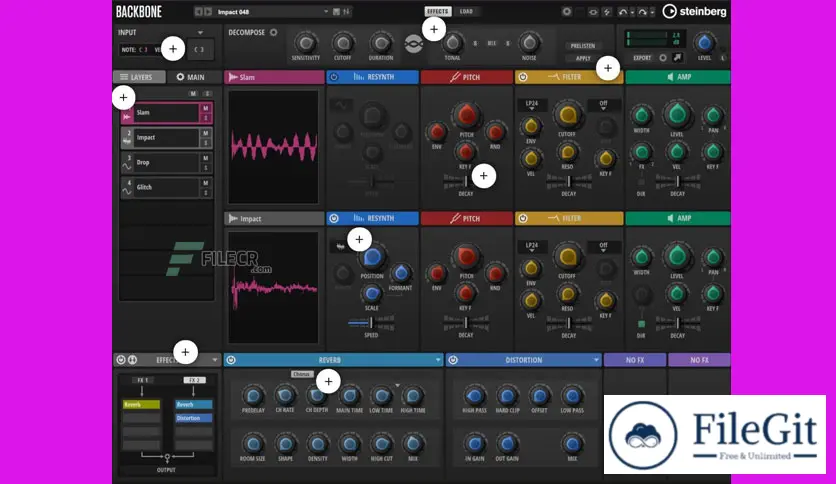836x484 pixels.
Task: Toggle the DIR button in Impact Amp
Action: (x=641, y=324)
